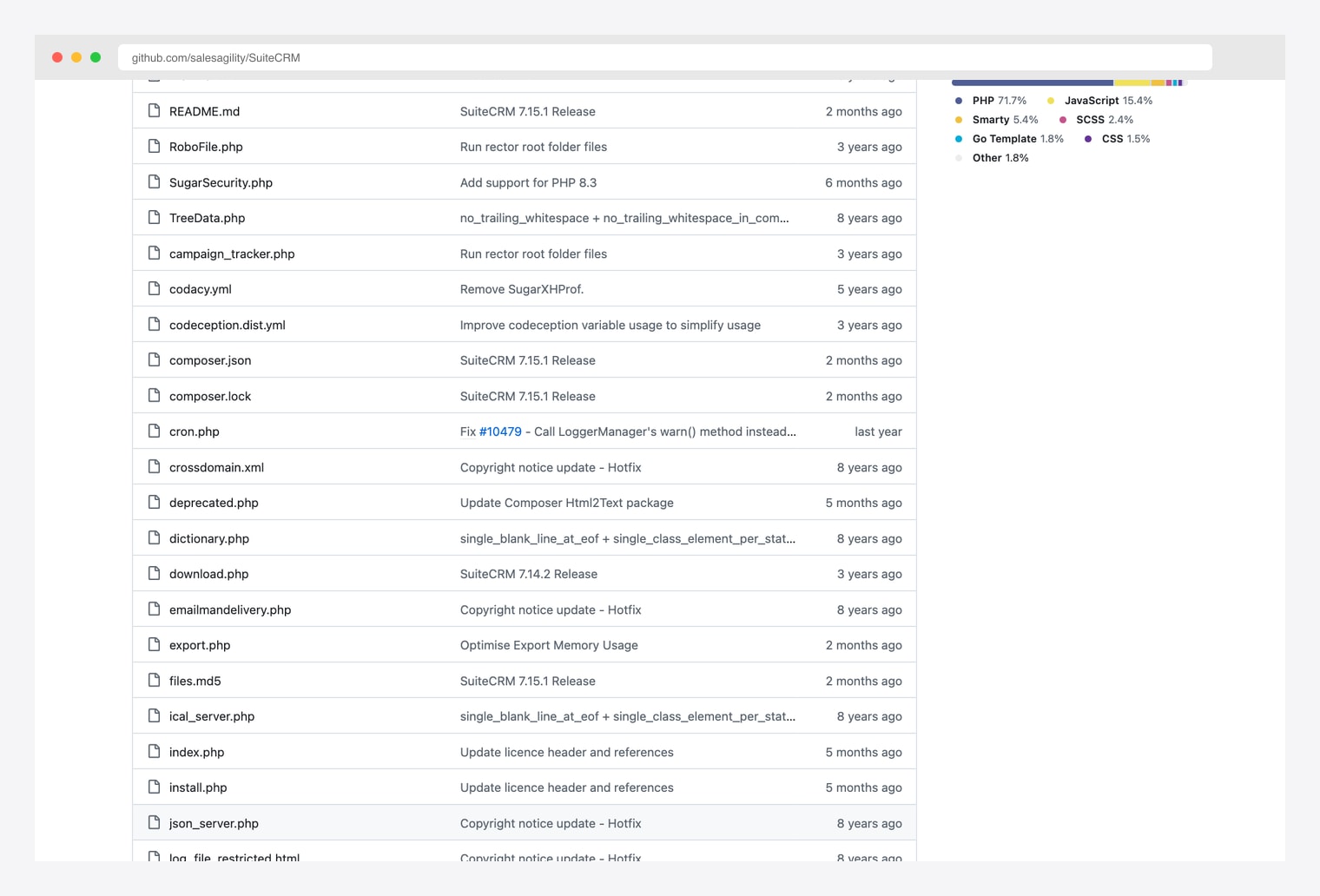
Task: View commit 'Remove SugarXHProf.'
Action: point(522,289)
